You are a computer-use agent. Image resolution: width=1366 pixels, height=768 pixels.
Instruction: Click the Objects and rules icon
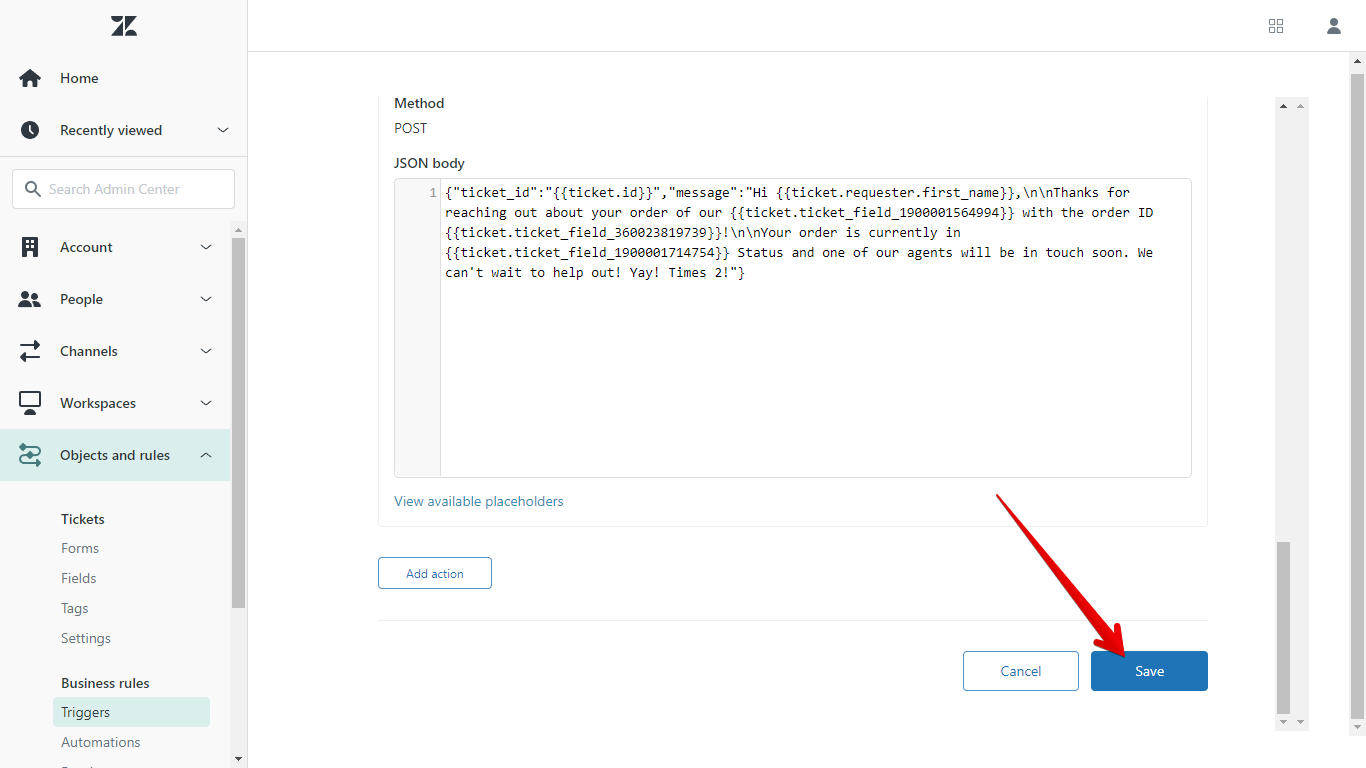(30, 455)
